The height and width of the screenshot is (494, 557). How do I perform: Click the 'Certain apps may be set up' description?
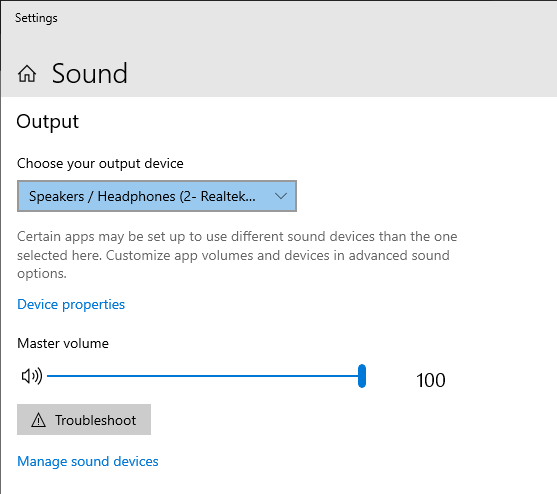pos(237,255)
